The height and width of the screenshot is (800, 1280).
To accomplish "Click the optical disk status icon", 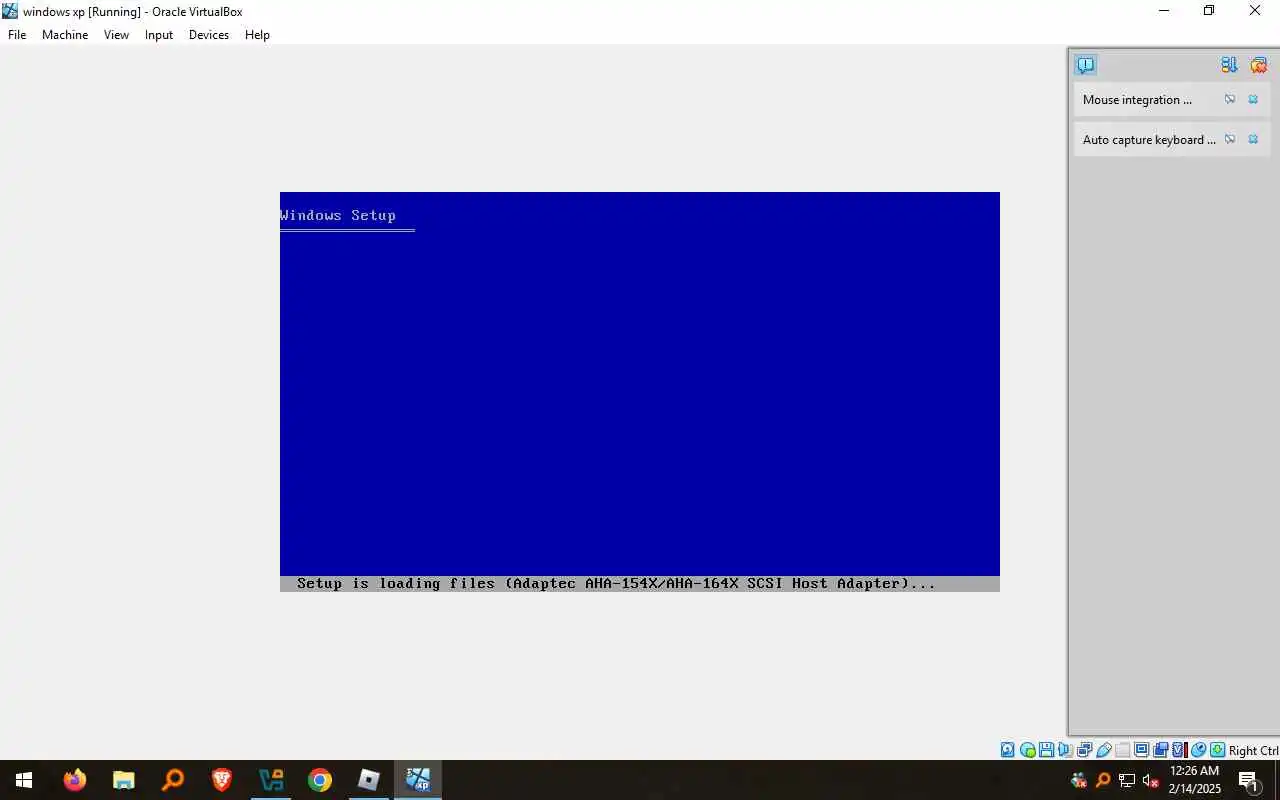I will (1028, 750).
